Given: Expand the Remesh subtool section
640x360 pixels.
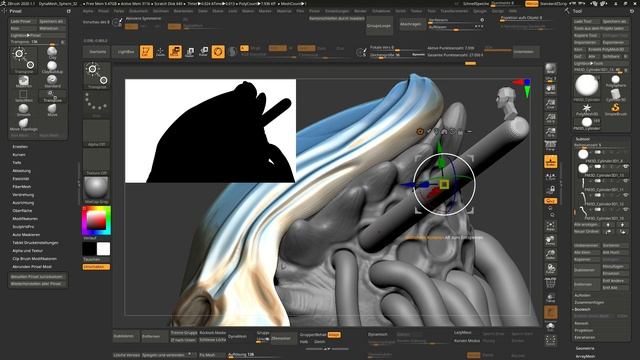Looking at the screenshot, I should tap(582, 323).
